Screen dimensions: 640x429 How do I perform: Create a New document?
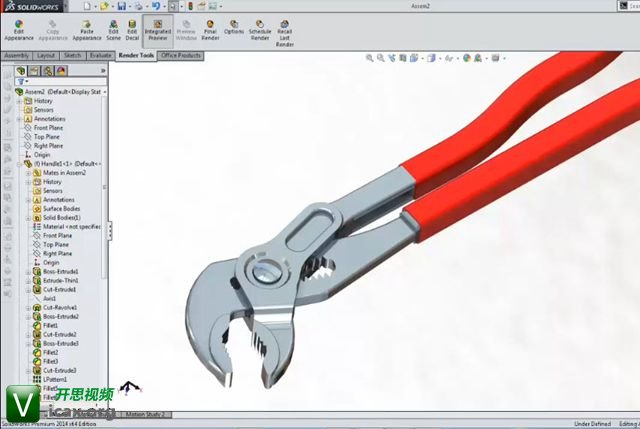[87, 6]
